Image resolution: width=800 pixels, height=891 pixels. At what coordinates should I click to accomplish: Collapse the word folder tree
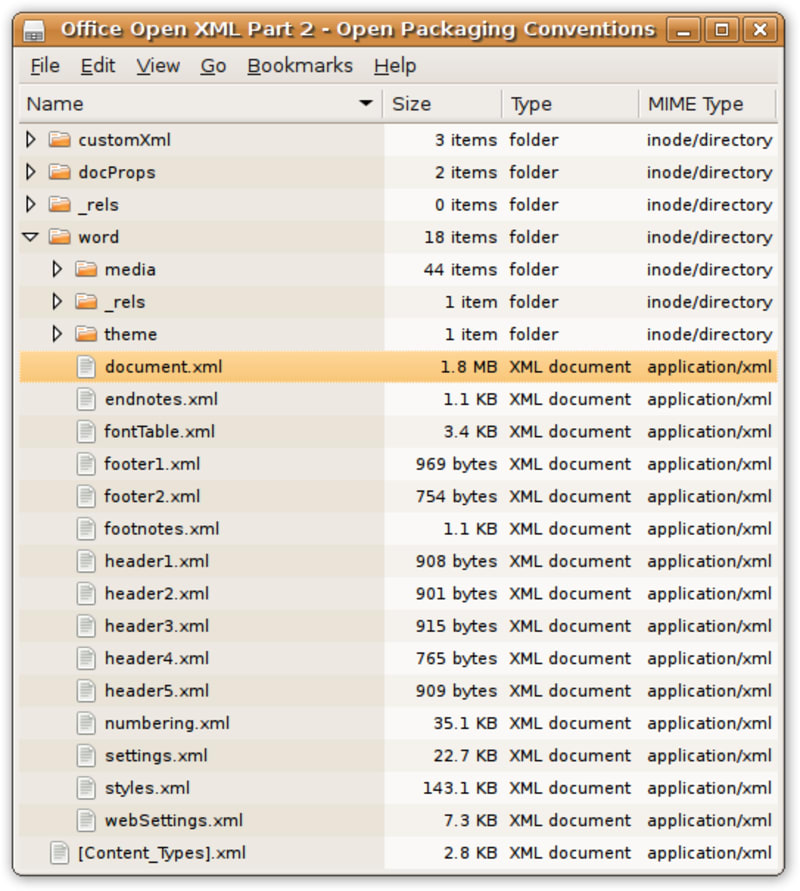[x=31, y=237]
